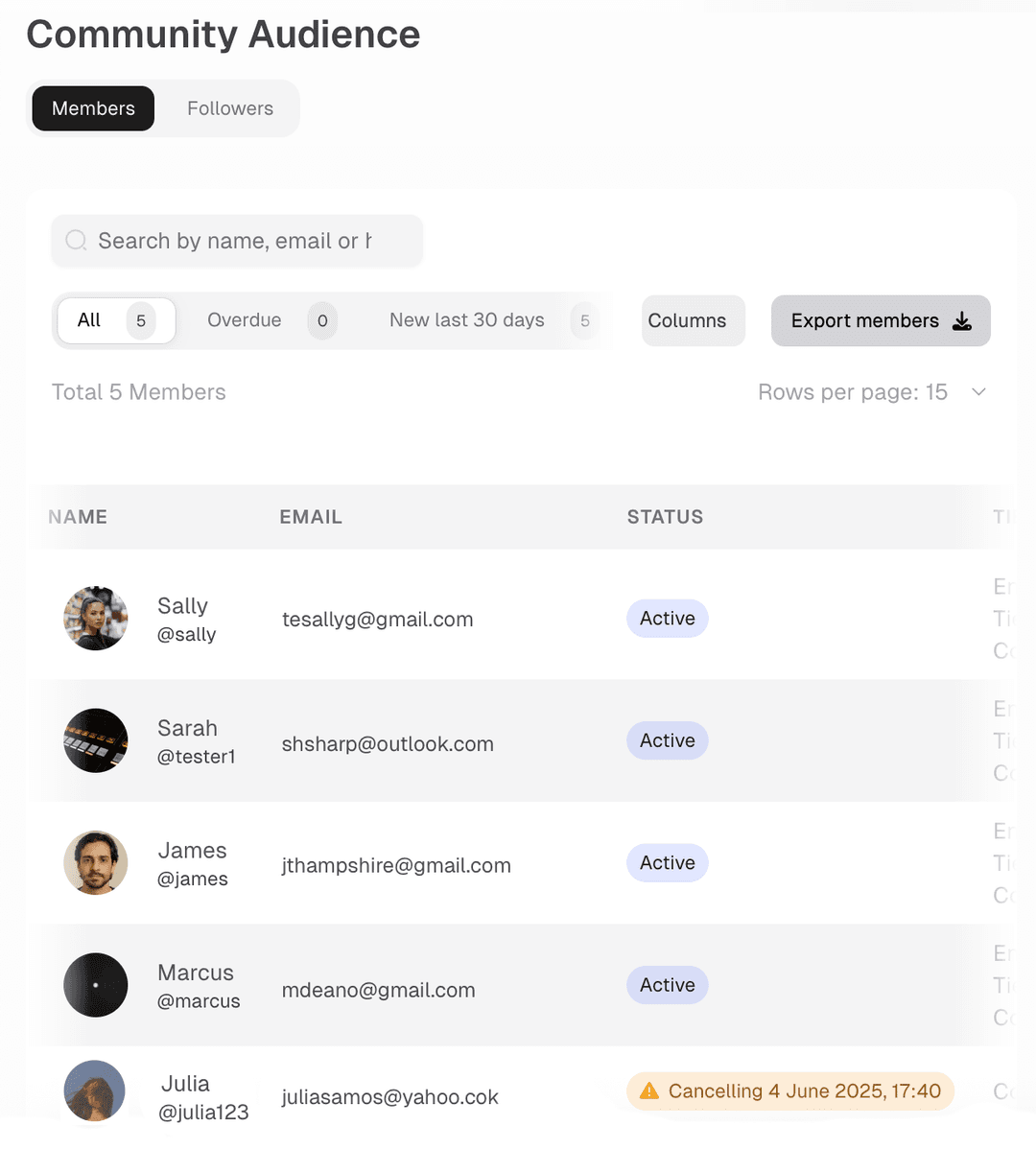Click Marcus's Active status badge
Image resolution: width=1036 pixels, height=1149 pixels.
[x=668, y=985]
